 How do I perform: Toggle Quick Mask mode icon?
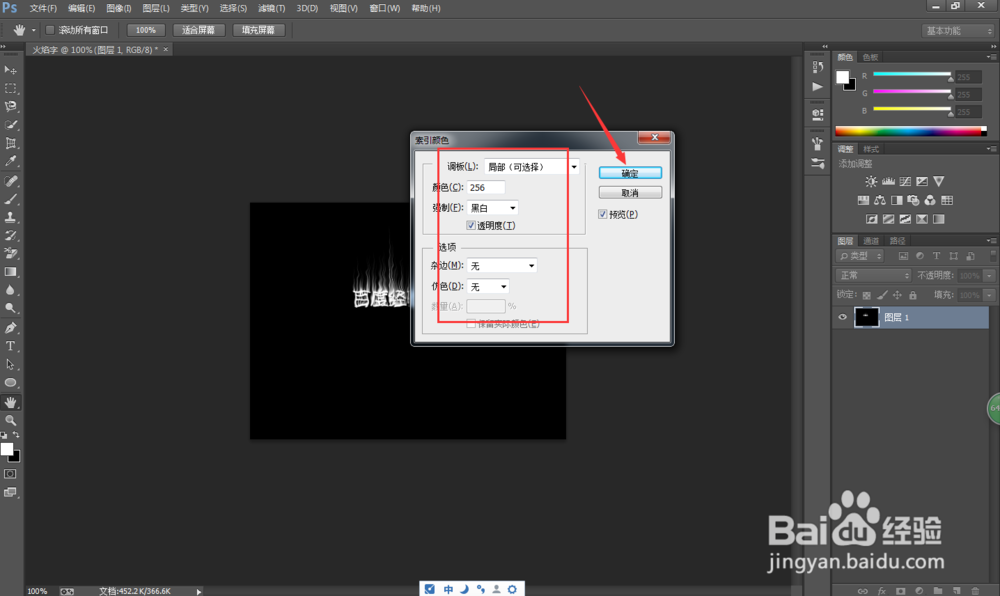click(x=10, y=474)
